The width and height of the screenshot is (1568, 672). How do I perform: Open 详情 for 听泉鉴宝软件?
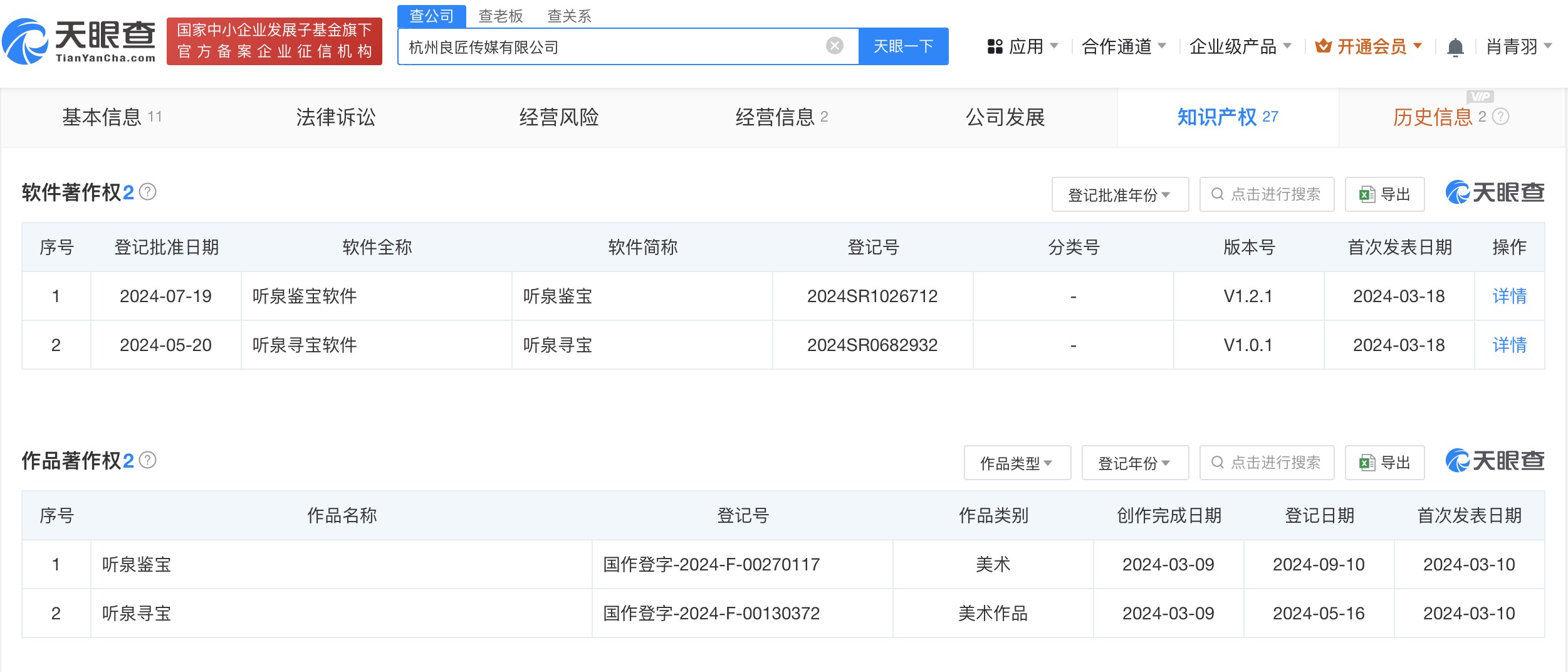point(1509,296)
